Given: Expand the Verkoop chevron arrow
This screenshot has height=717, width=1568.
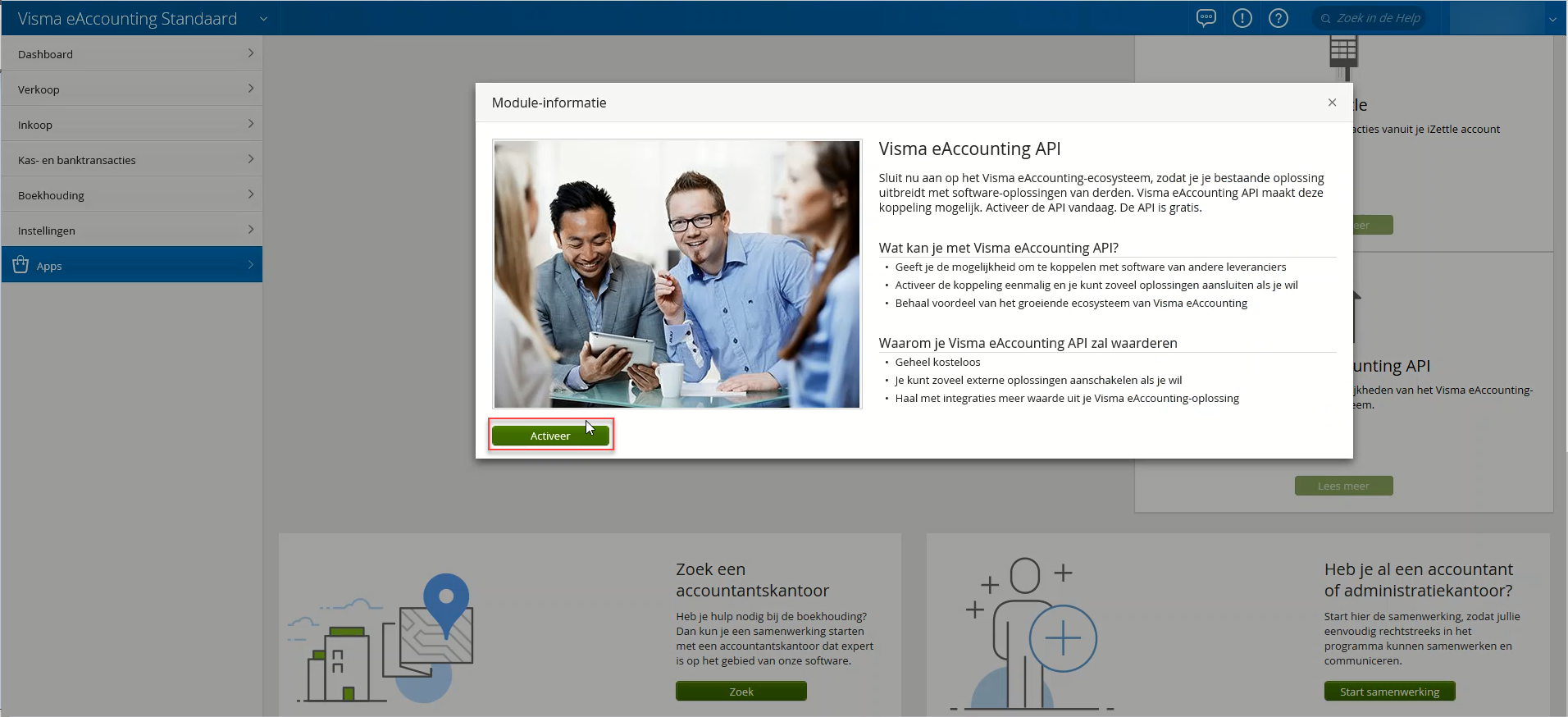Looking at the screenshot, I should pos(250,89).
